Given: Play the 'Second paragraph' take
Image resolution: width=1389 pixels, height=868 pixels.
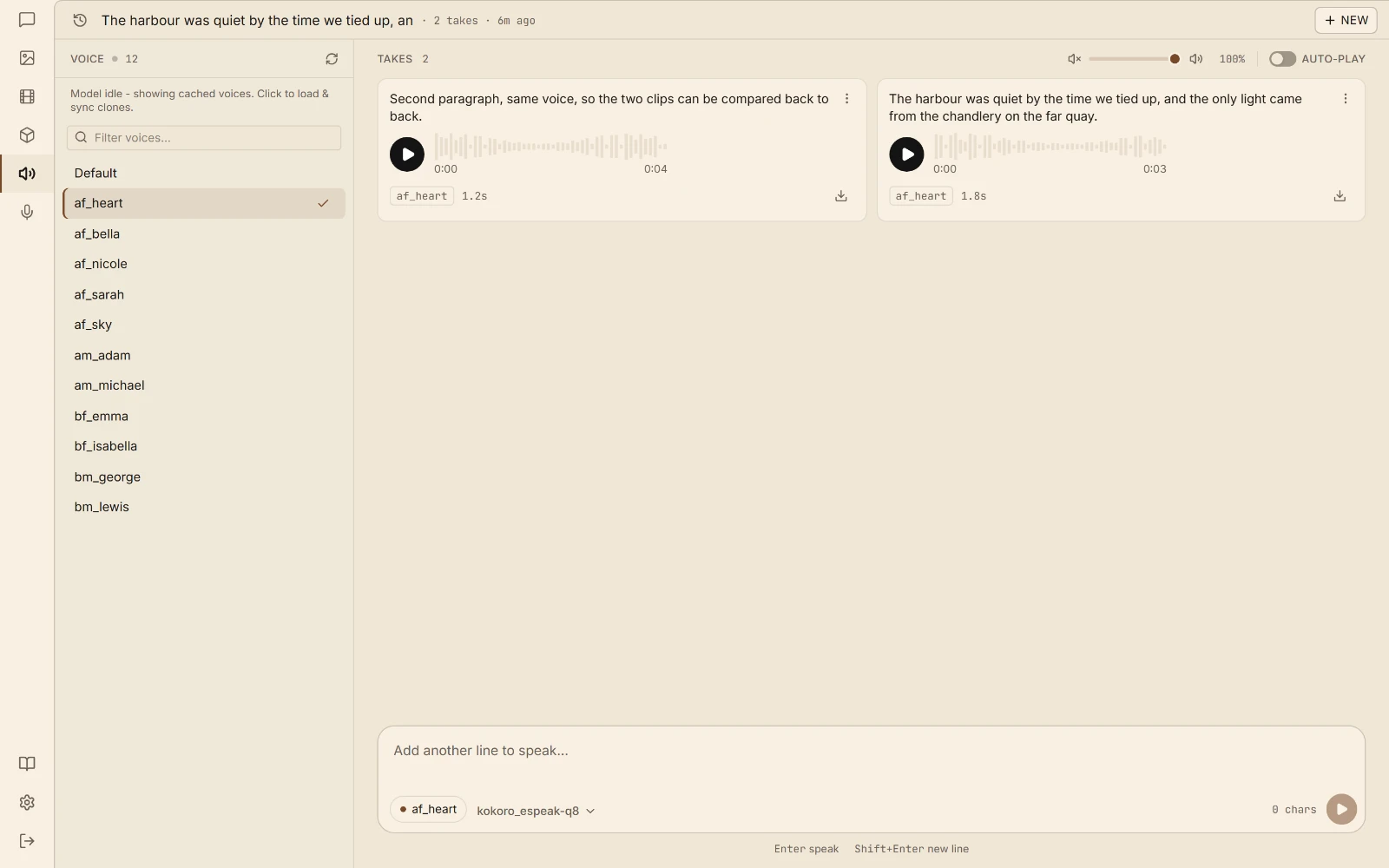Looking at the screenshot, I should click(407, 155).
